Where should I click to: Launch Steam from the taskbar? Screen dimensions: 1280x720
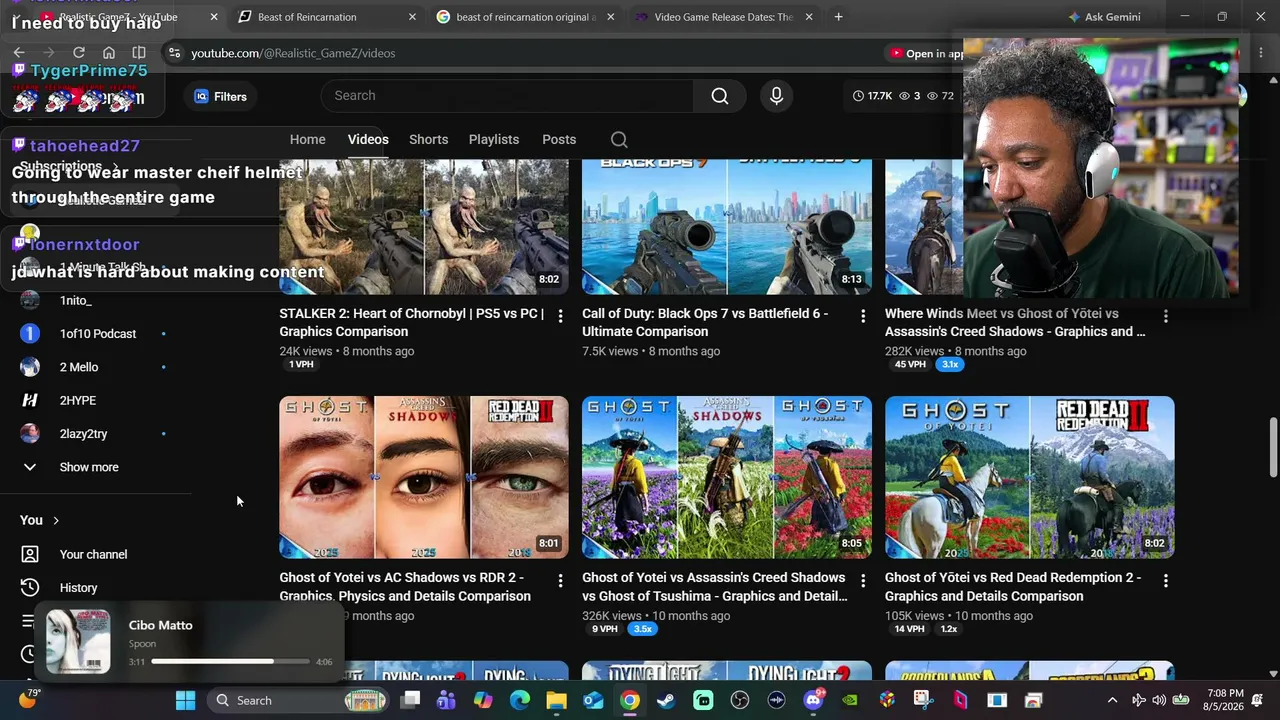[666, 700]
